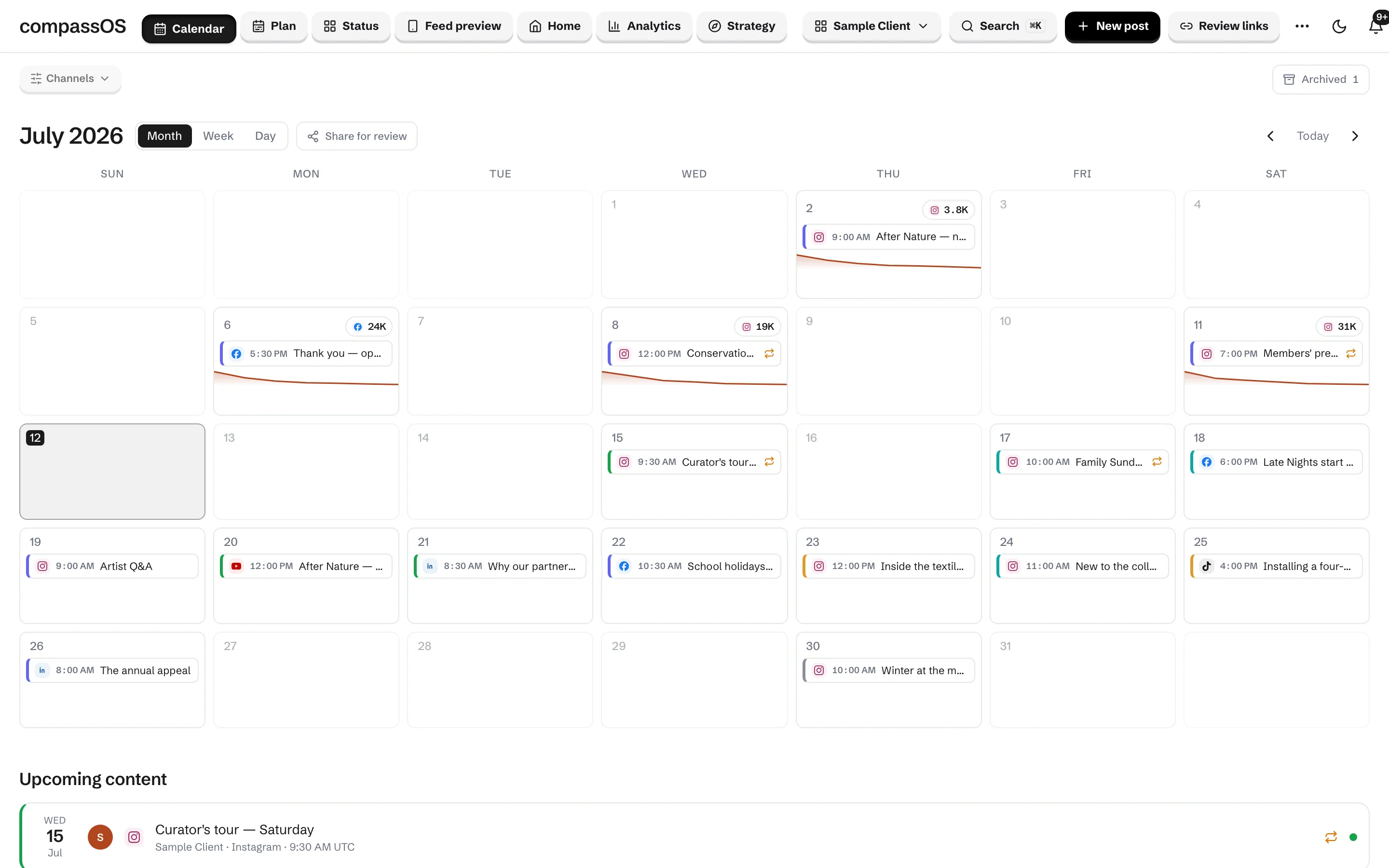The image size is (1389, 868).
Task: Go to previous month arrow
Action: 1270,136
